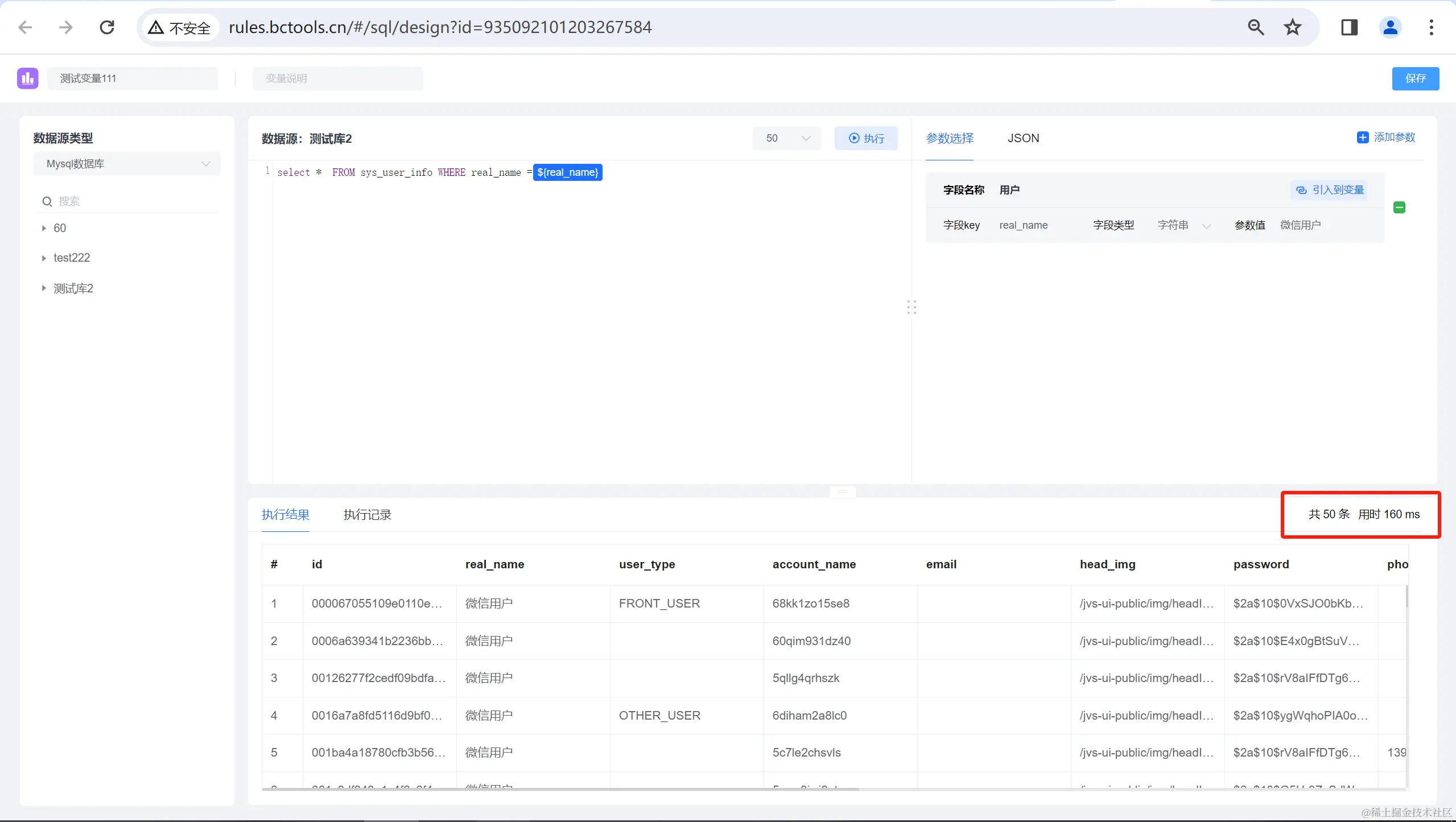
Task: Expand the 60 tree node
Action: pos(44,228)
